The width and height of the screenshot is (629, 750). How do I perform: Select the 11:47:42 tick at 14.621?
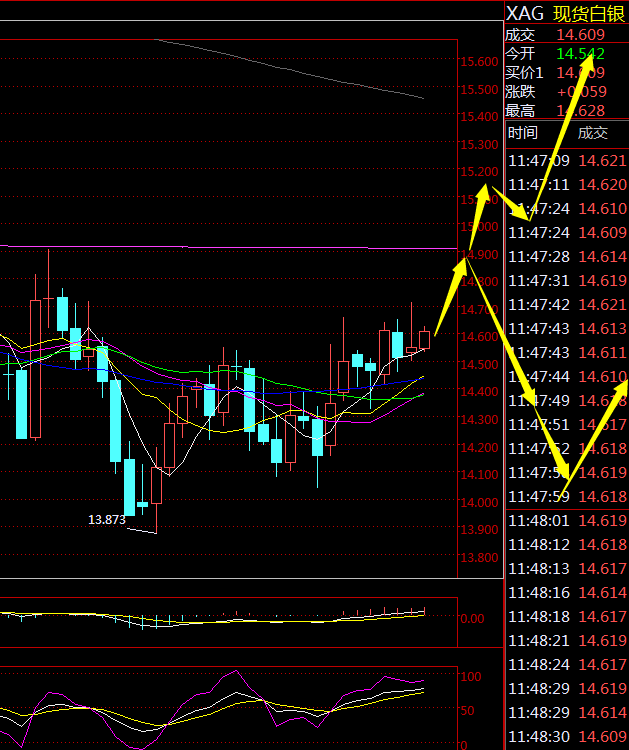click(567, 305)
